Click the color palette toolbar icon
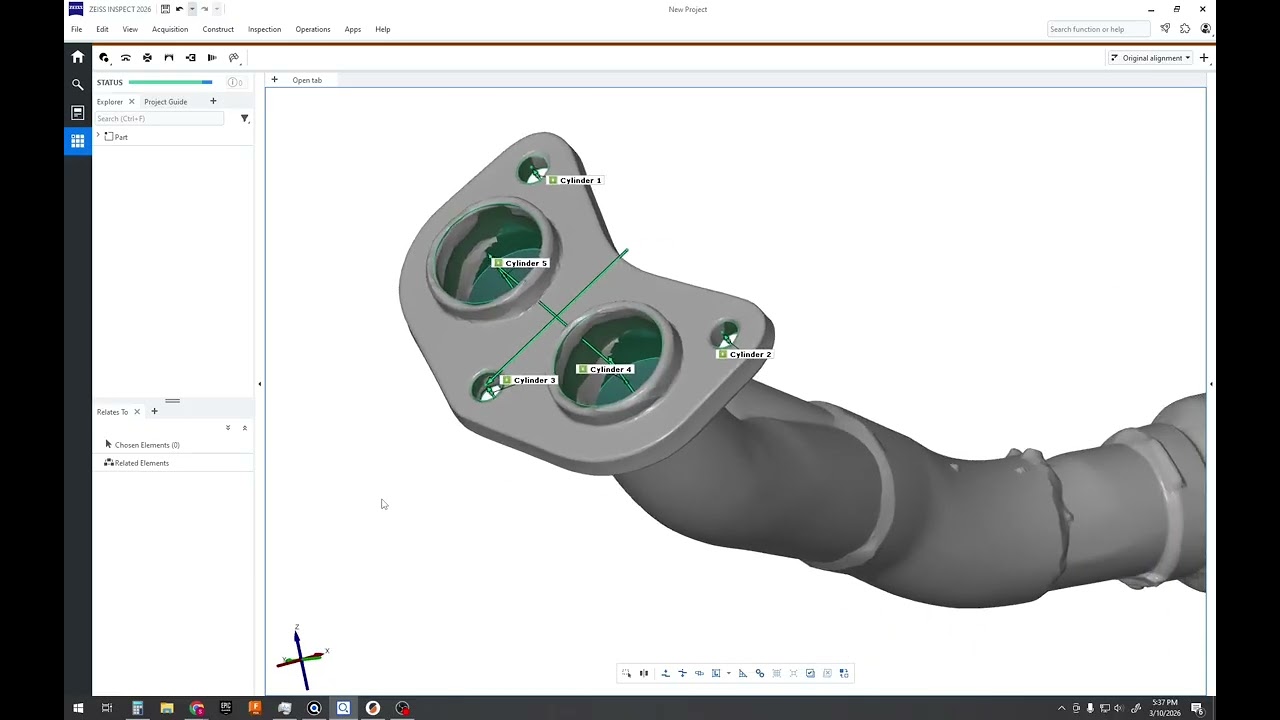 [x=234, y=58]
